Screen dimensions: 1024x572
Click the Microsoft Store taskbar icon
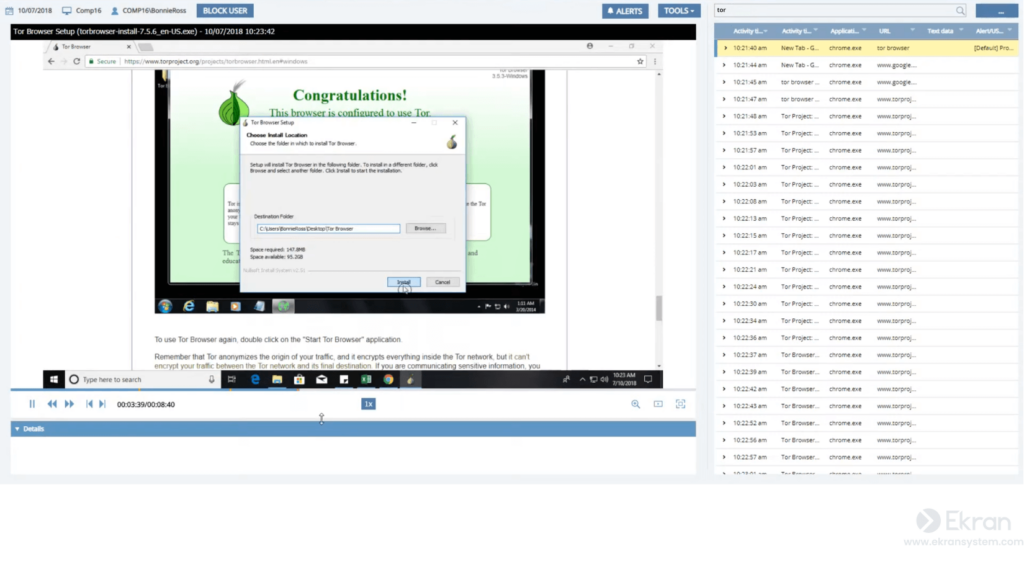coord(299,379)
